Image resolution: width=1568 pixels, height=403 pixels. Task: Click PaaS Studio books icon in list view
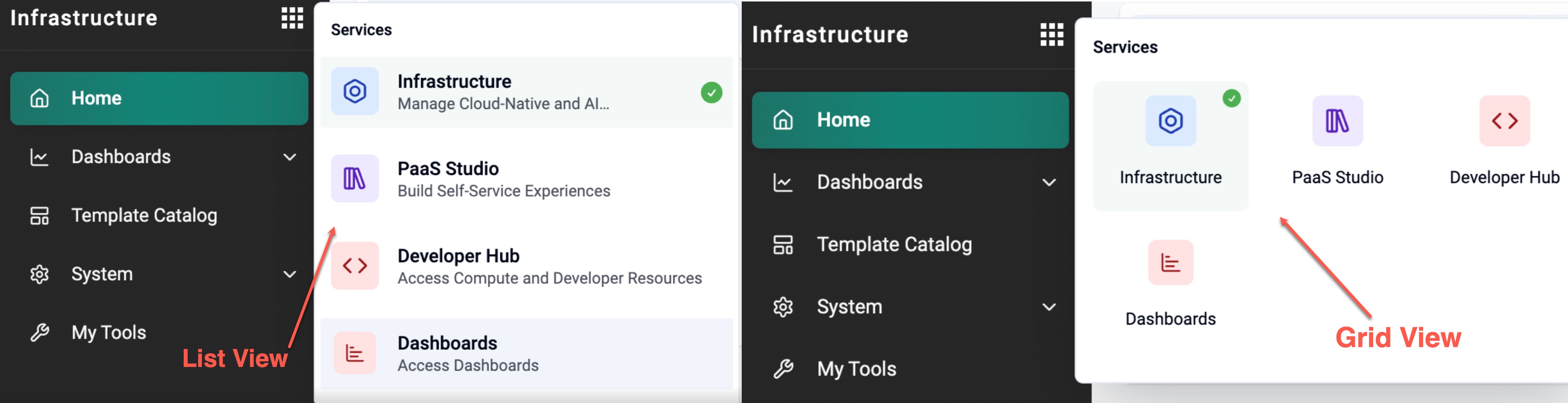tap(355, 179)
